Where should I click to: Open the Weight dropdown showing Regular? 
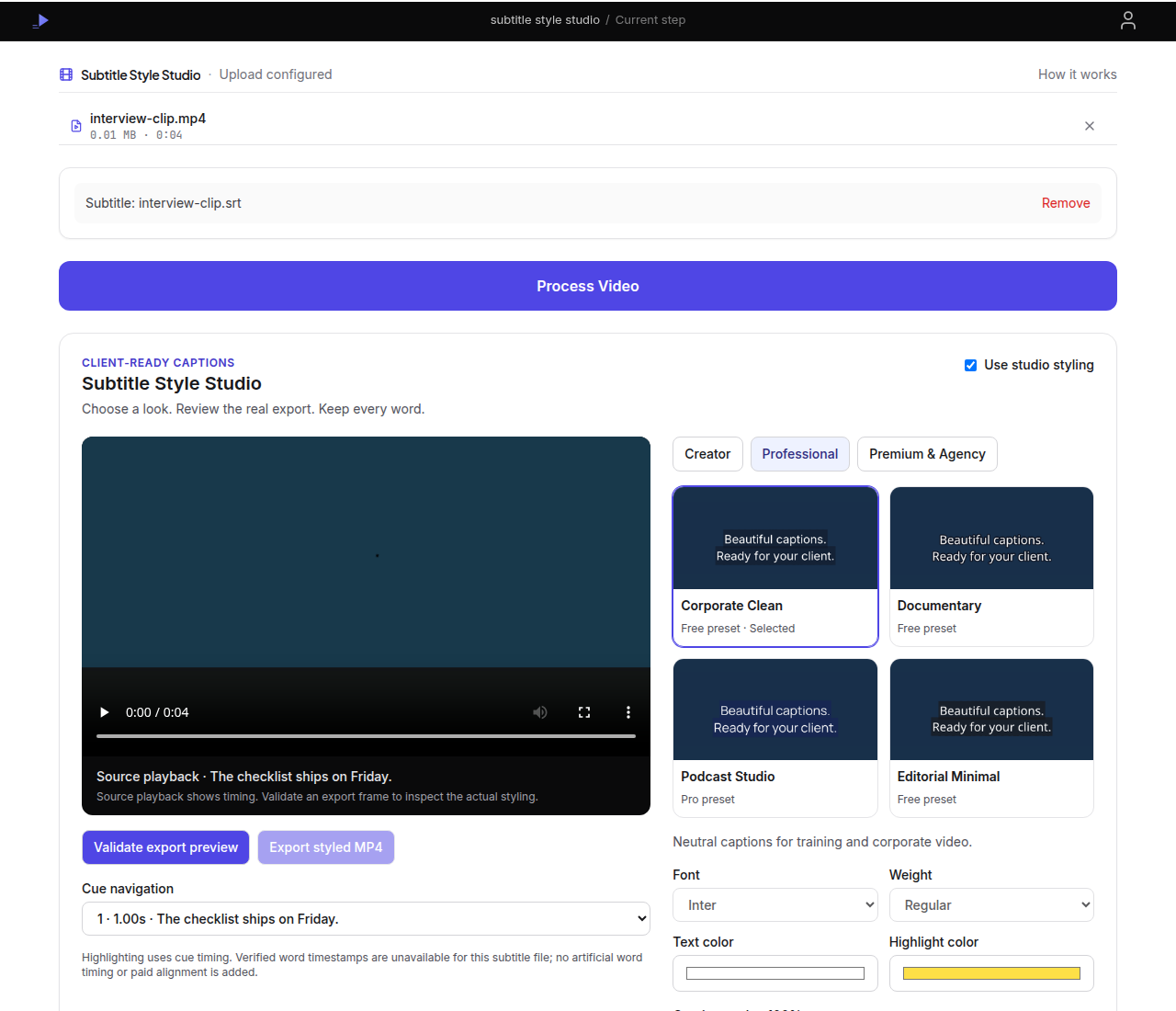991,905
